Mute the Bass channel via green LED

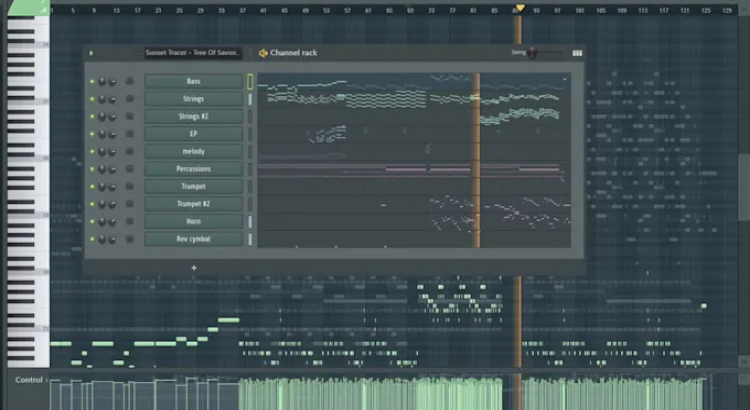click(92, 82)
